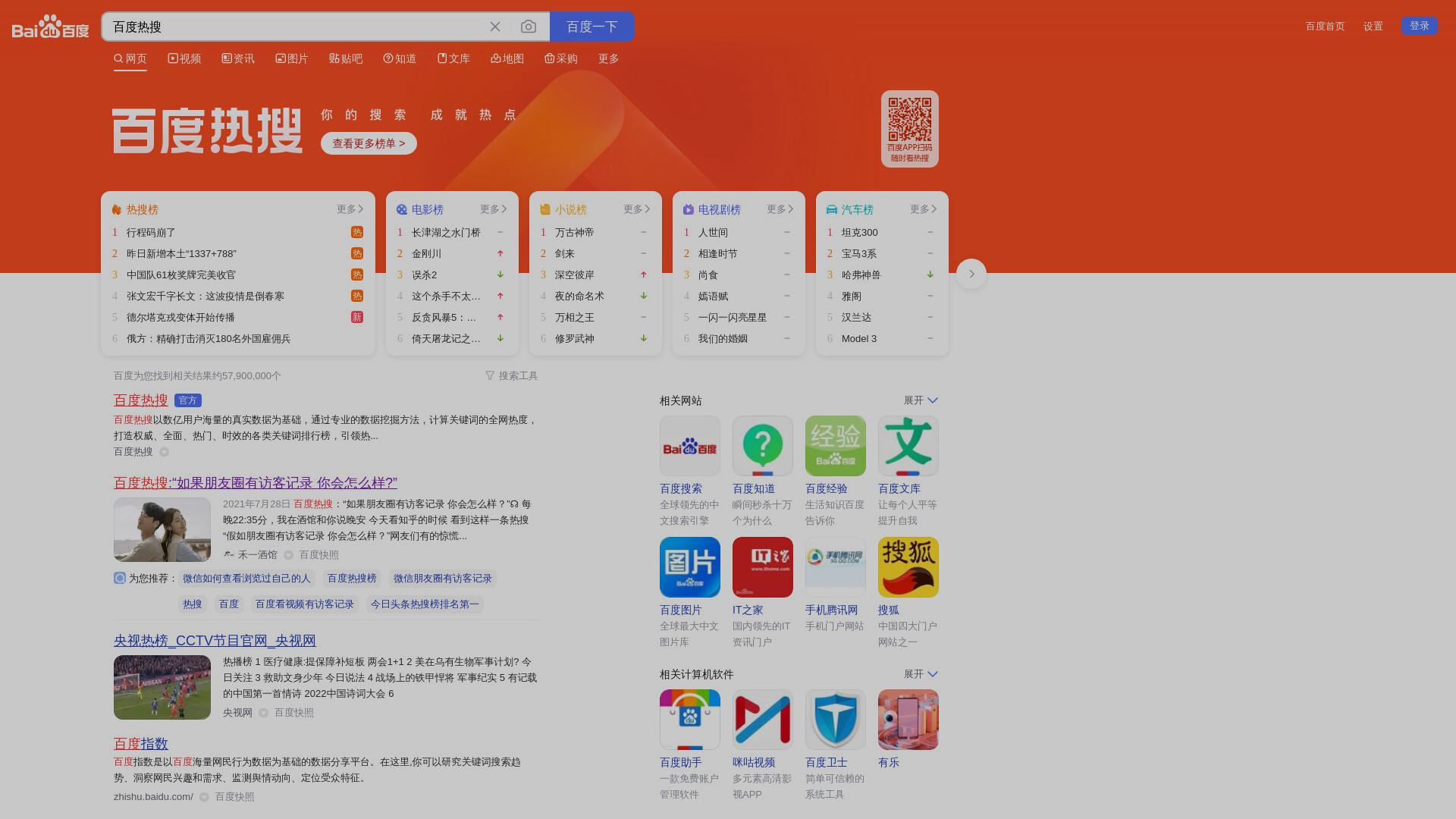Switch to the 知道 tab
This screenshot has height=819, width=1456.
point(400,58)
